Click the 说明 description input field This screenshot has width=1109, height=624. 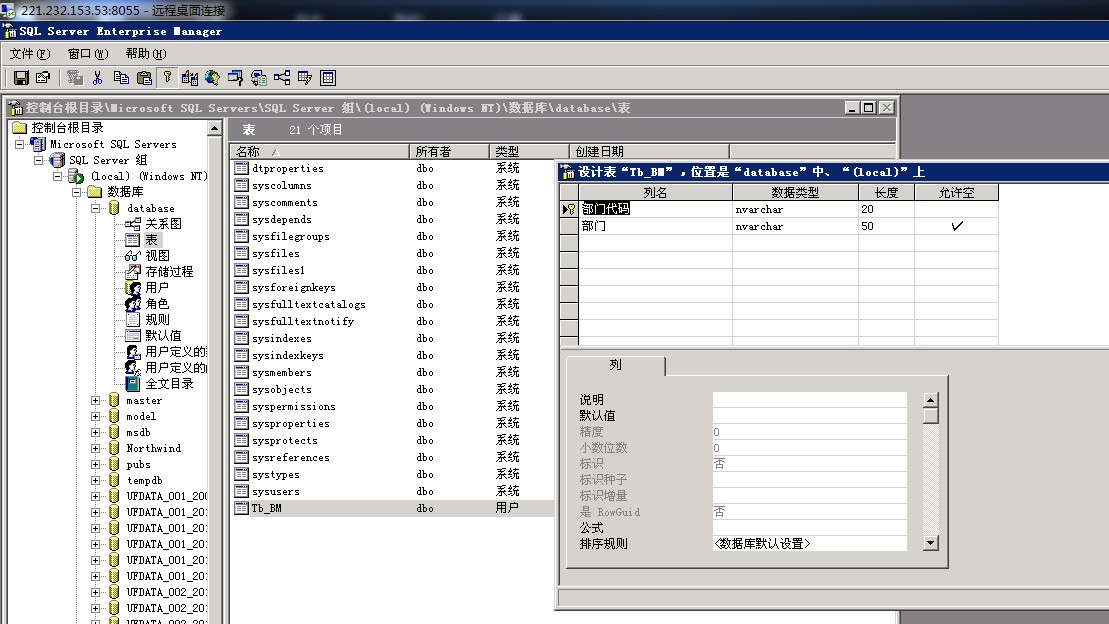pos(810,400)
